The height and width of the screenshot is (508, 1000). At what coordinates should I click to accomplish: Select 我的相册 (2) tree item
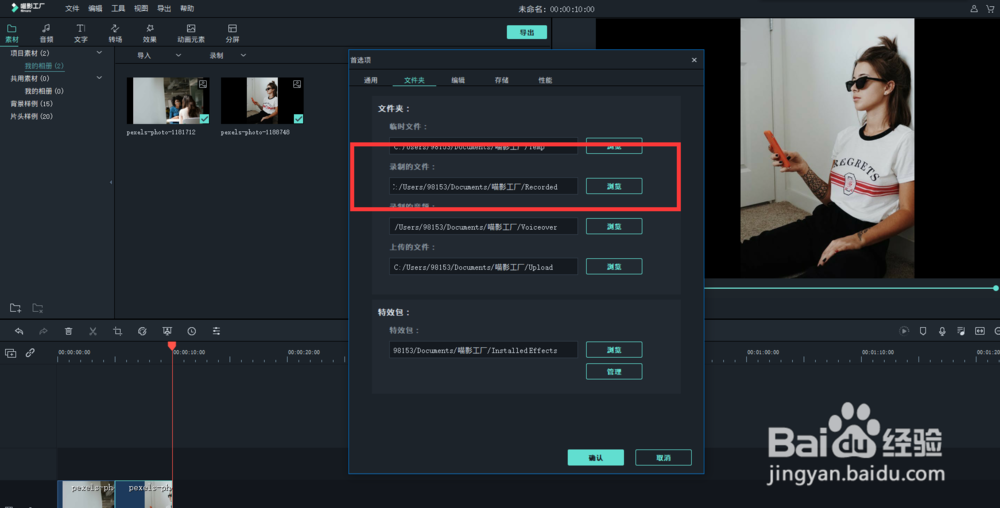pyautogui.click(x=44, y=66)
